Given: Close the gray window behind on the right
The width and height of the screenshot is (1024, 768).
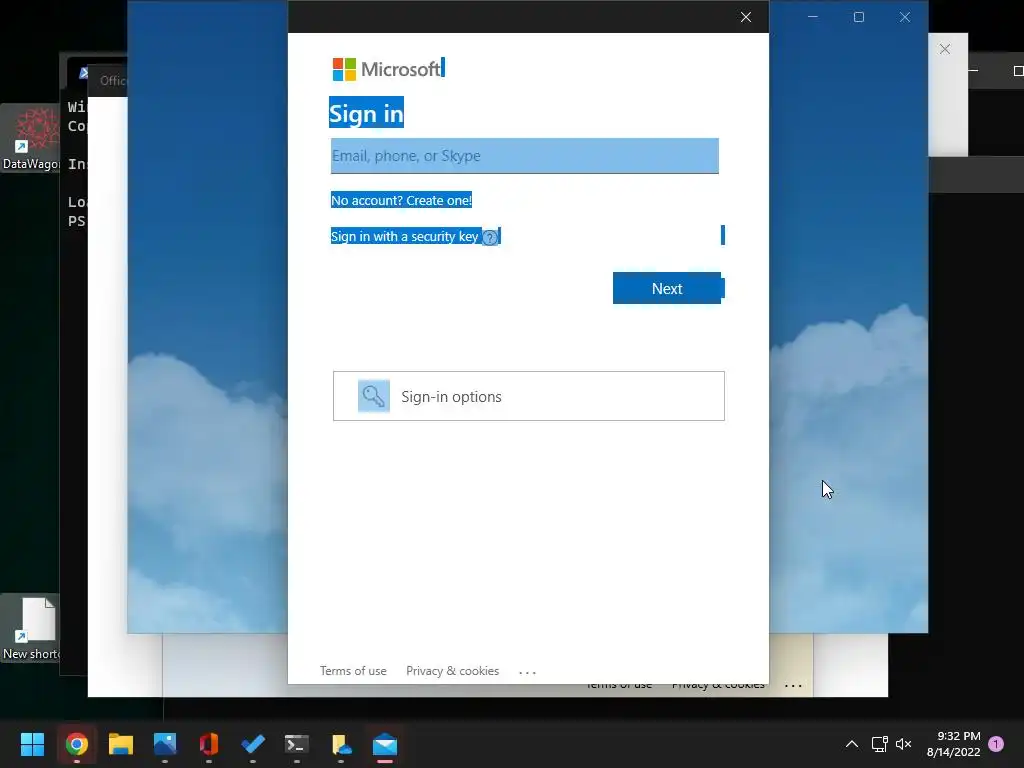Looking at the screenshot, I should pos(944,49).
